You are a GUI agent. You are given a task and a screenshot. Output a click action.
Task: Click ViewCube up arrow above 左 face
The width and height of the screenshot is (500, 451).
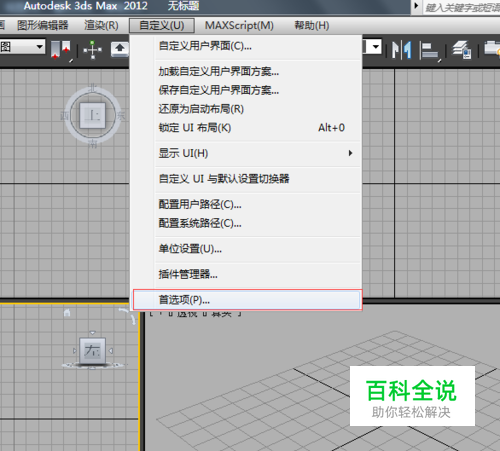(93, 333)
